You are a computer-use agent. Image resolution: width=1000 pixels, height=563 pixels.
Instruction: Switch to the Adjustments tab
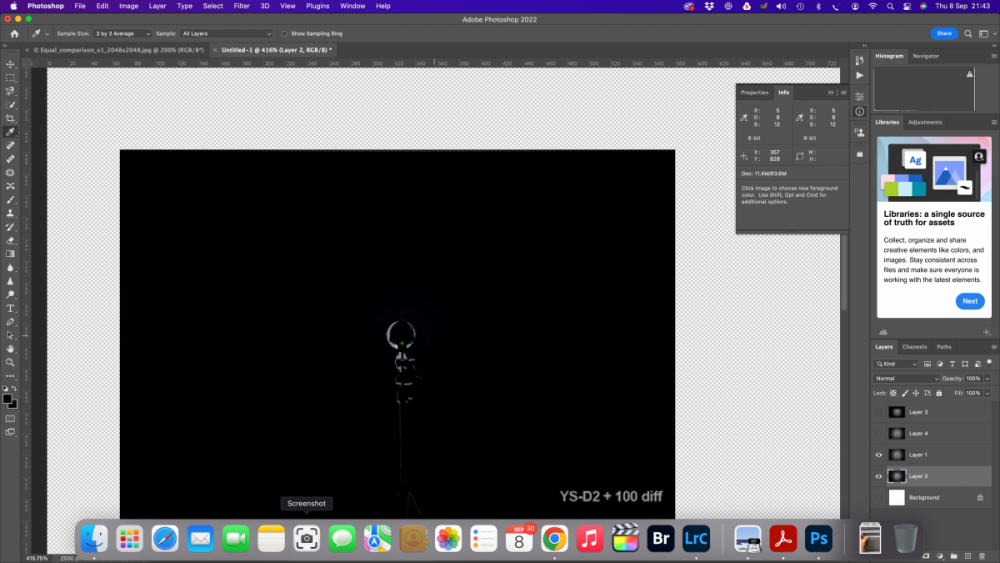pyautogui.click(x=925, y=122)
